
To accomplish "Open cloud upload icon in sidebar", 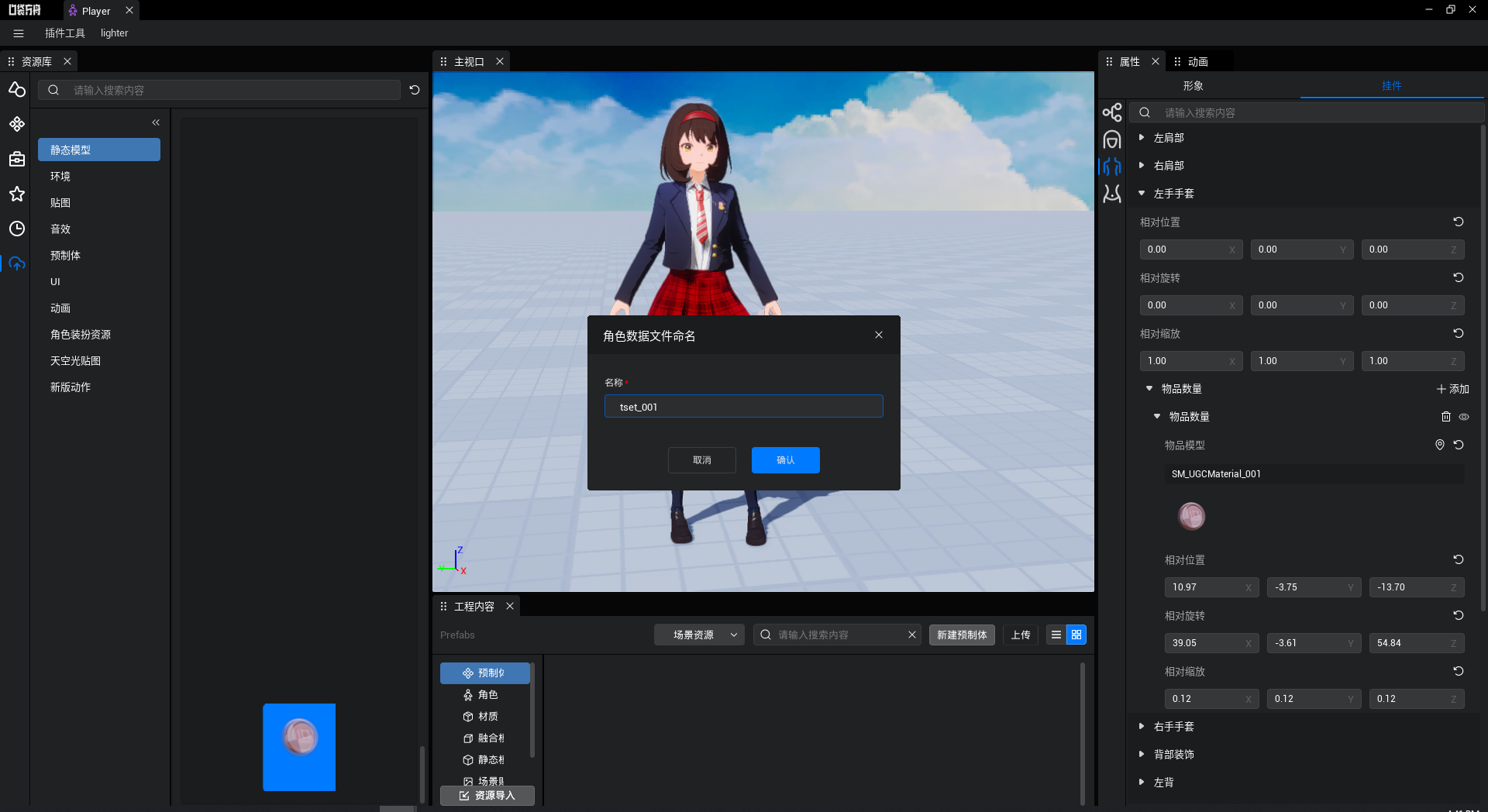I will (x=17, y=263).
